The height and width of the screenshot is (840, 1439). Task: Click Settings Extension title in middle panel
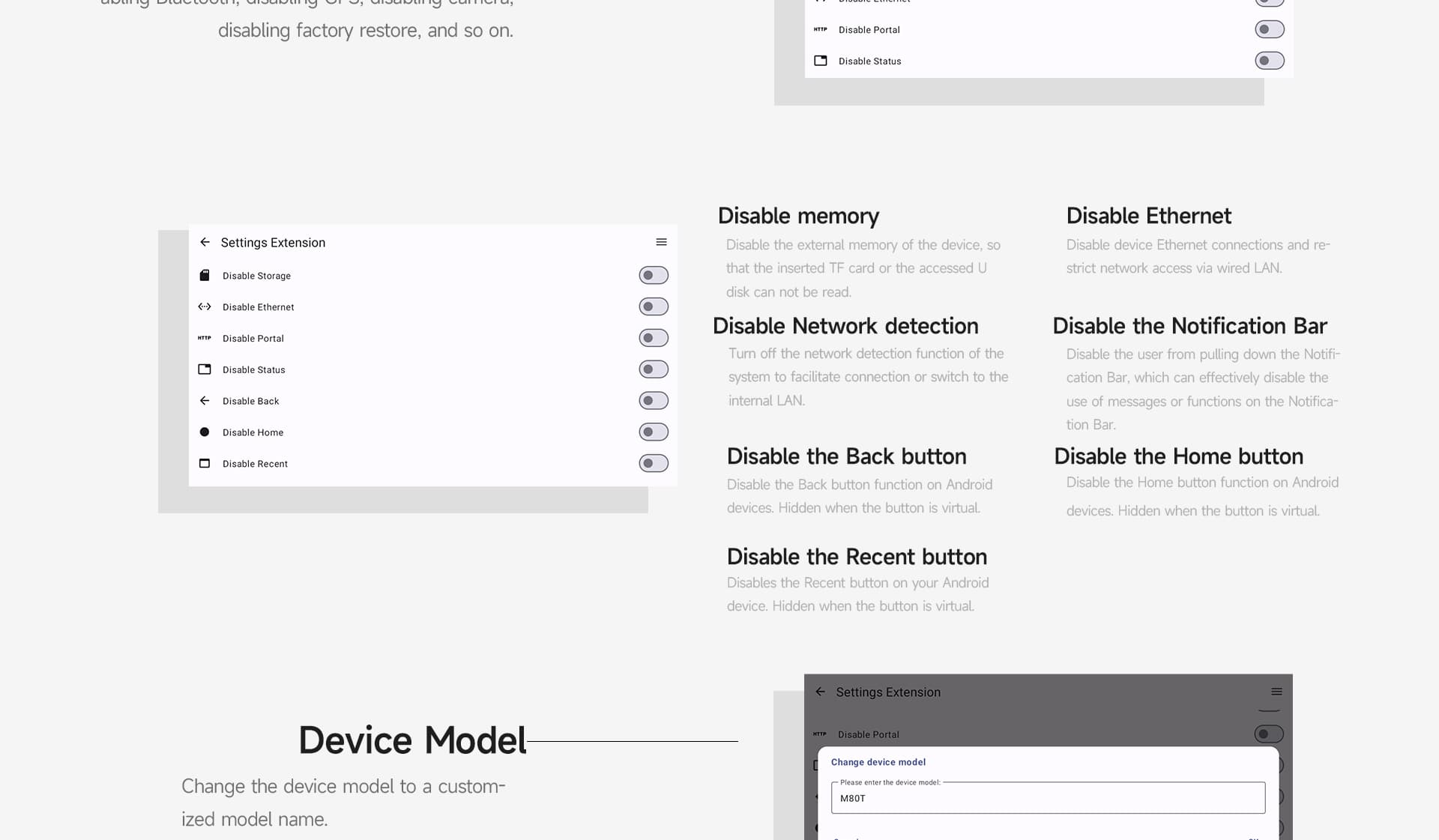(273, 243)
